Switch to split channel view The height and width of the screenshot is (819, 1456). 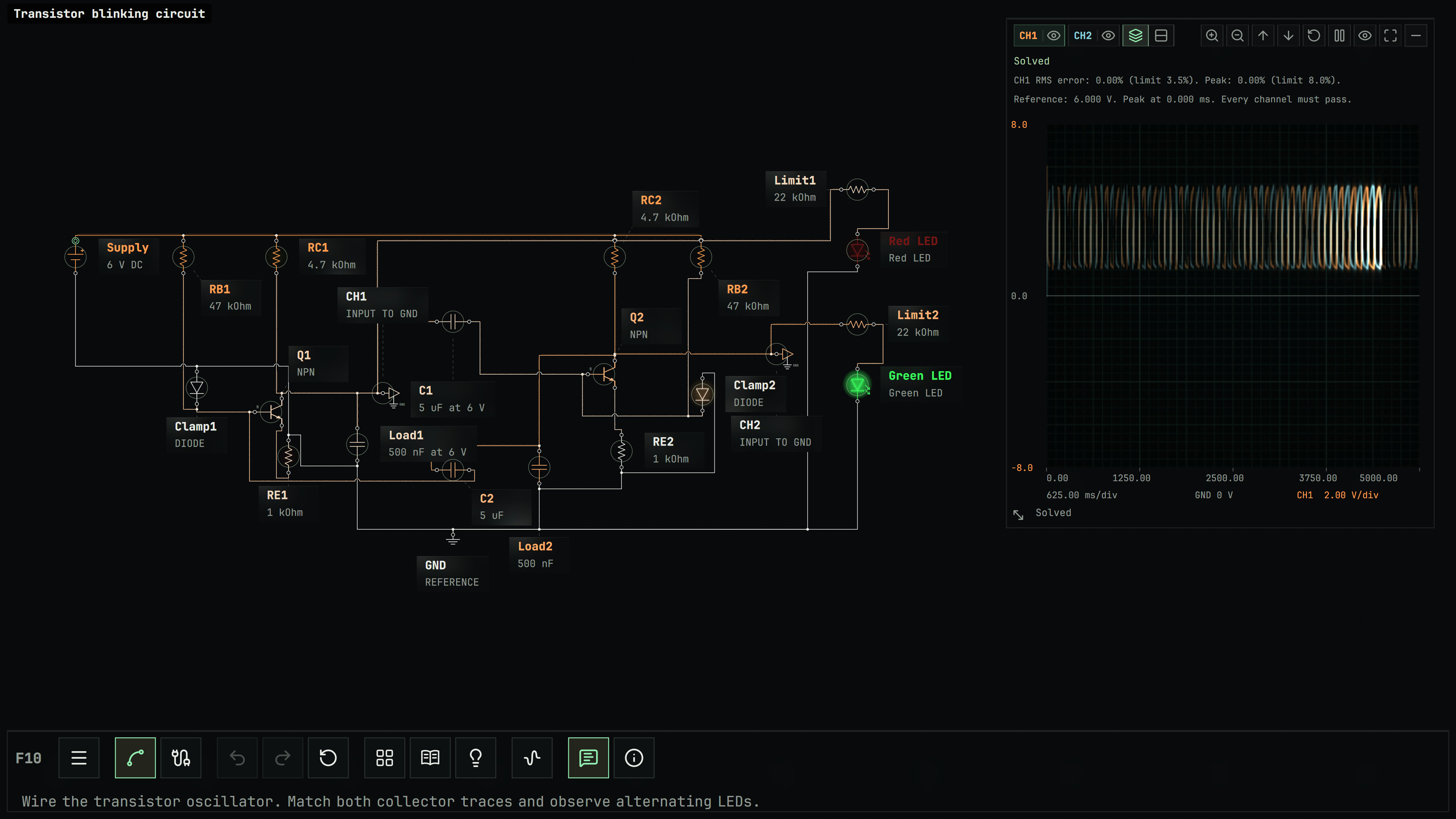coord(1161,36)
